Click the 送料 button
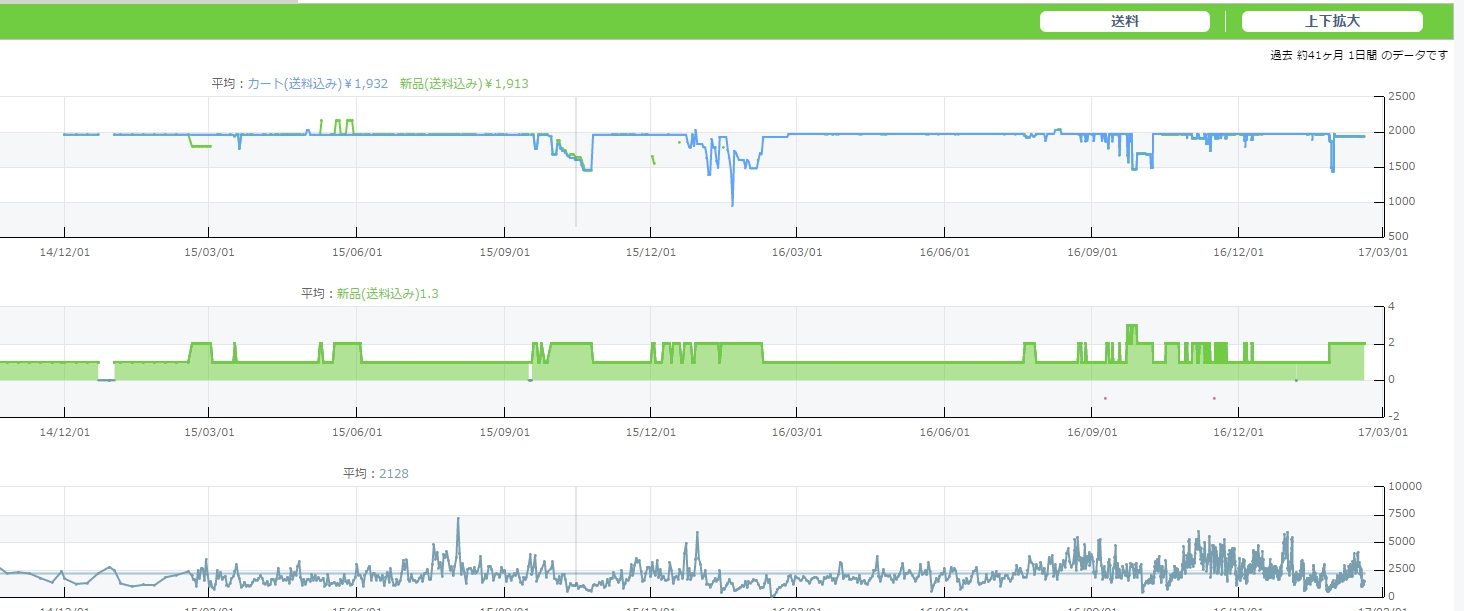 tap(1125, 21)
